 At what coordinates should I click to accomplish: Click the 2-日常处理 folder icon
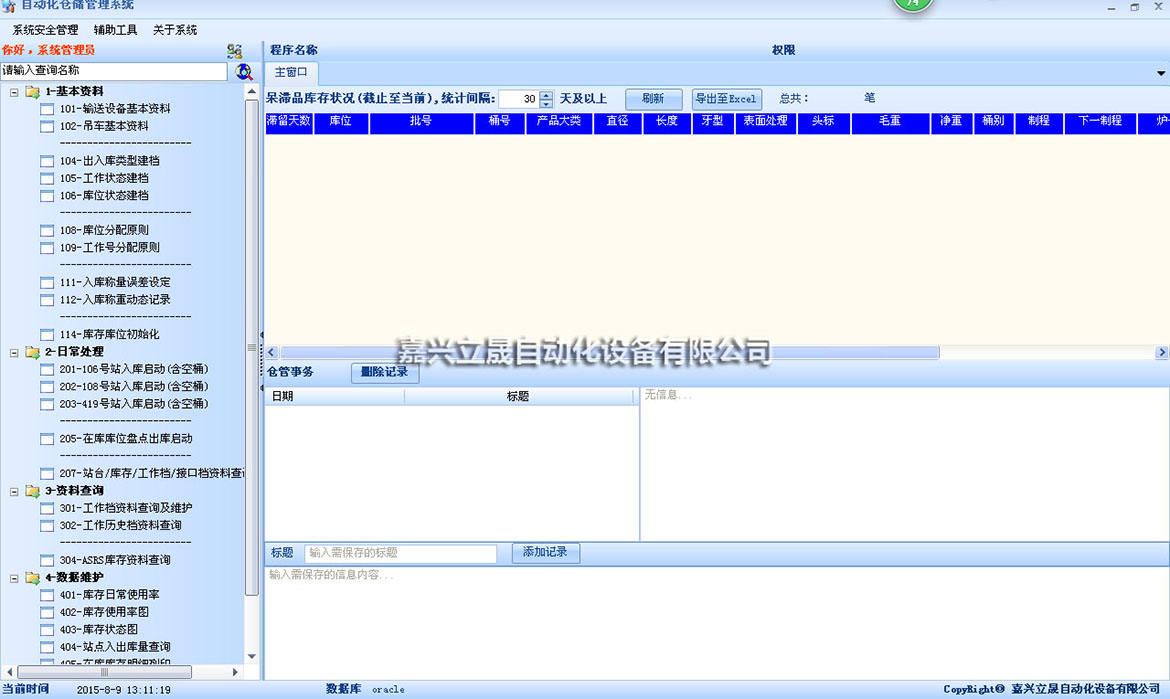33,353
